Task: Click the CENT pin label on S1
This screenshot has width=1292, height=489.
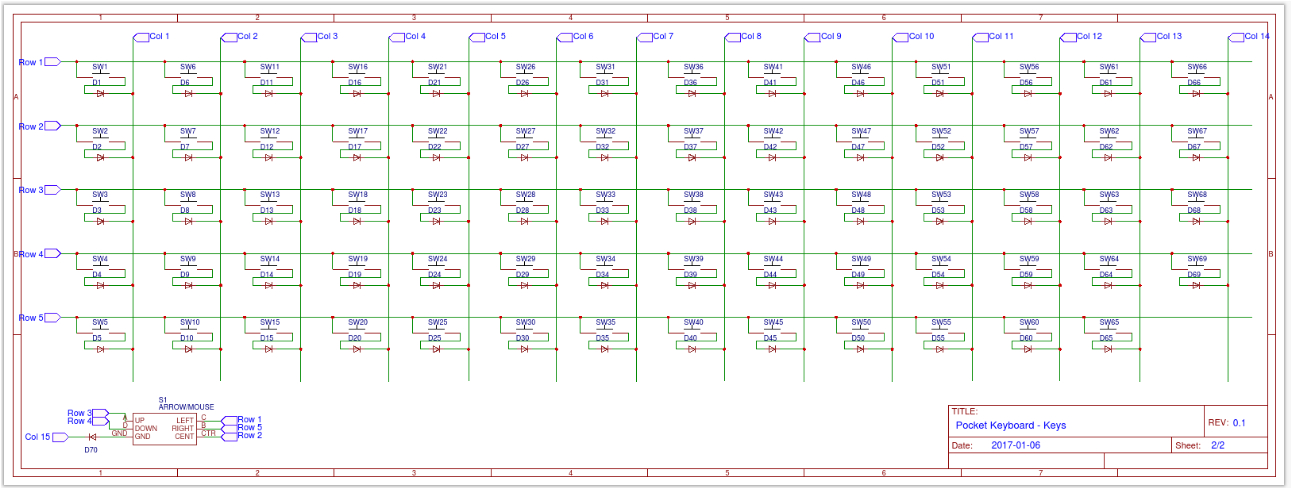Action: click(x=184, y=436)
